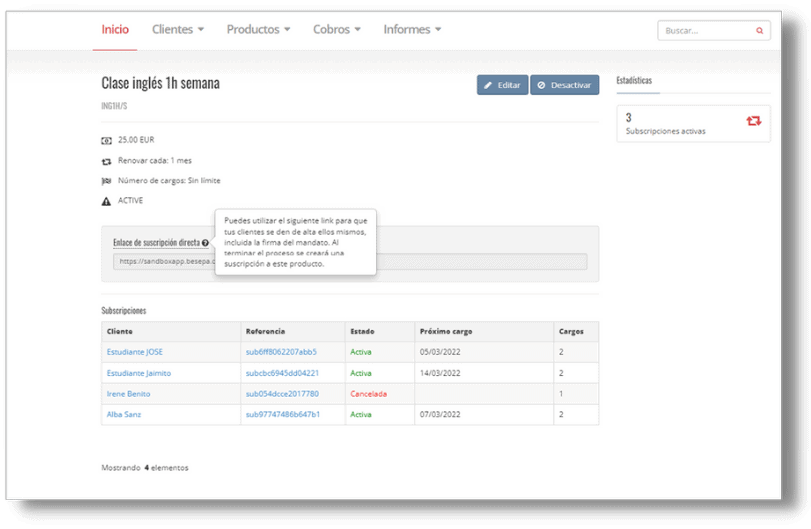This screenshot has width=811, height=529.
Task: Open subscription sub6ff8062207abb5
Action: coord(281,352)
